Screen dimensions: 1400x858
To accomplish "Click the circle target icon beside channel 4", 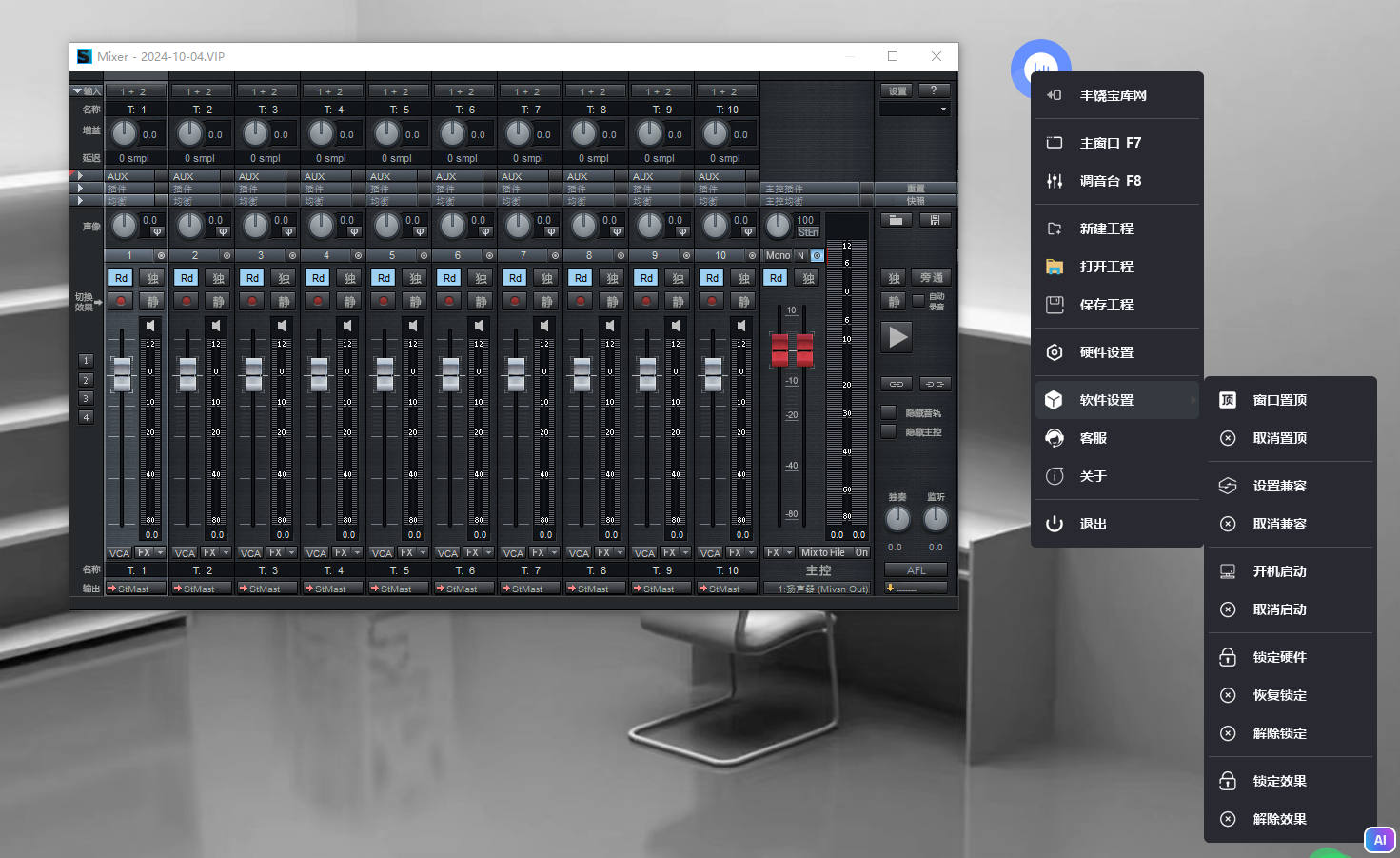I will pos(358,255).
